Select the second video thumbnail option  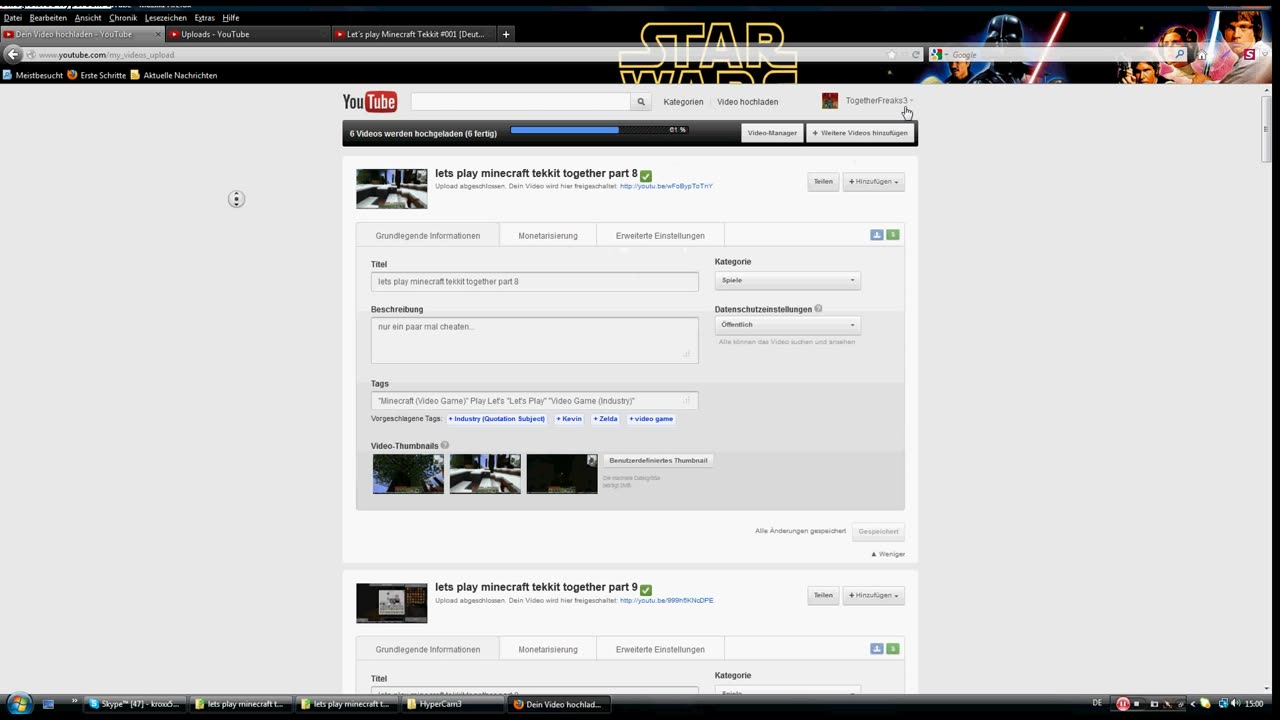[x=485, y=474]
